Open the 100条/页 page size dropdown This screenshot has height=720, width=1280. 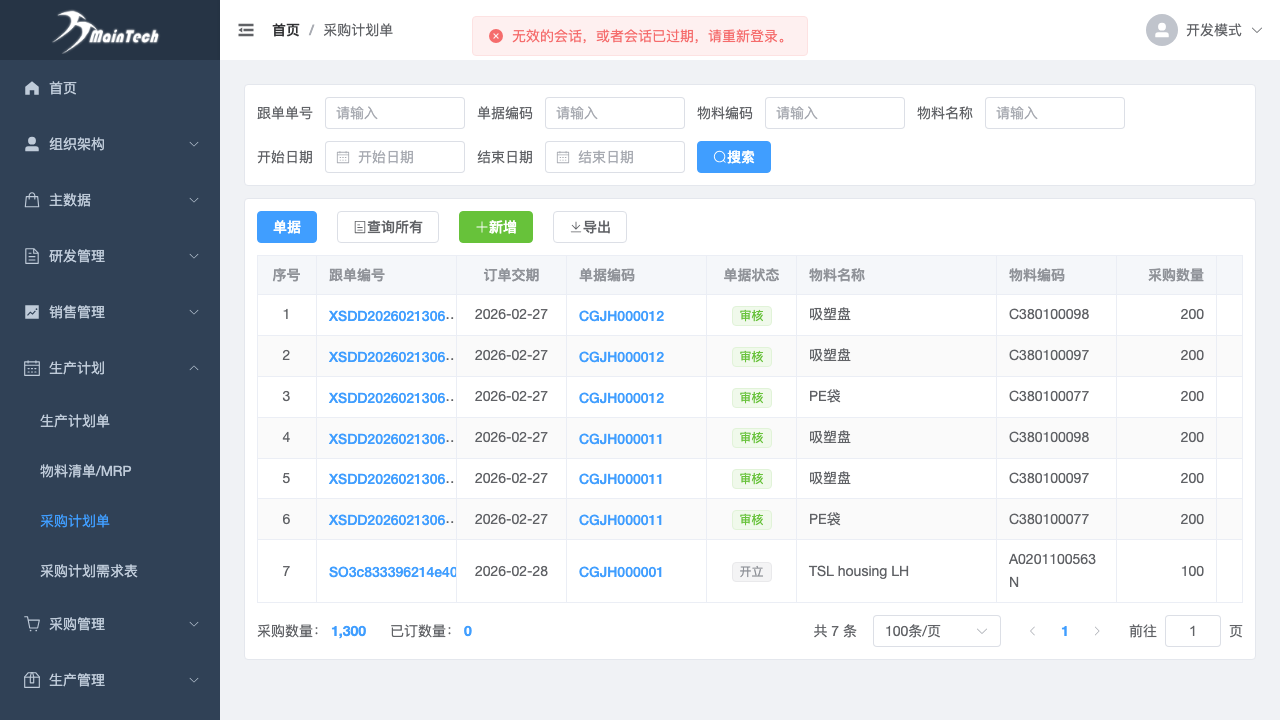pos(936,631)
